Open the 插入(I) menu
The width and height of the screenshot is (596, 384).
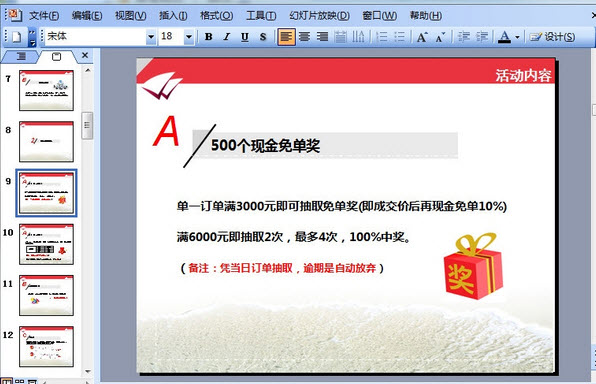point(173,16)
